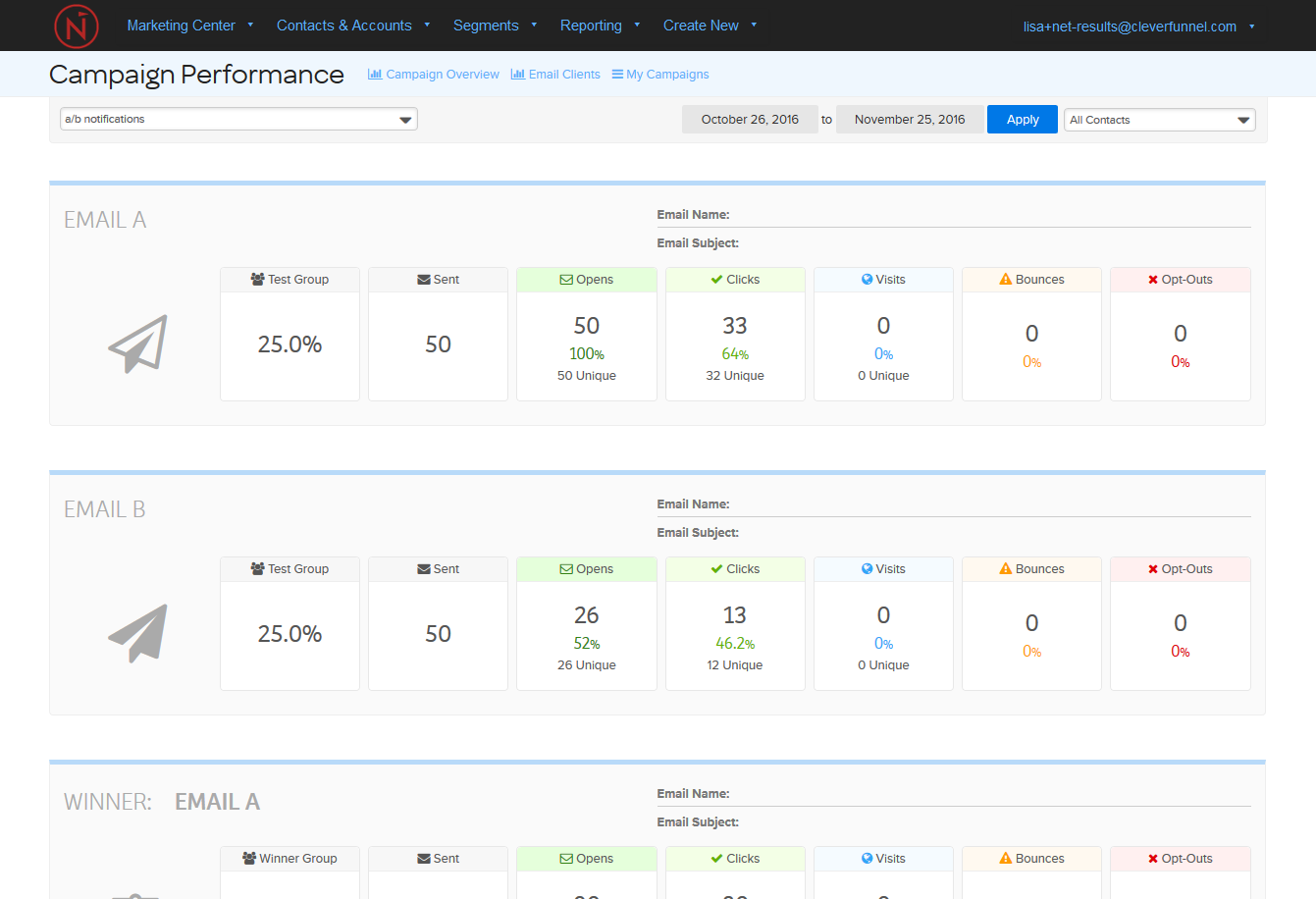Image resolution: width=1316 pixels, height=899 pixels.
Task: Click Email A Visits globe icon
Action: click(x=868, y=280)
